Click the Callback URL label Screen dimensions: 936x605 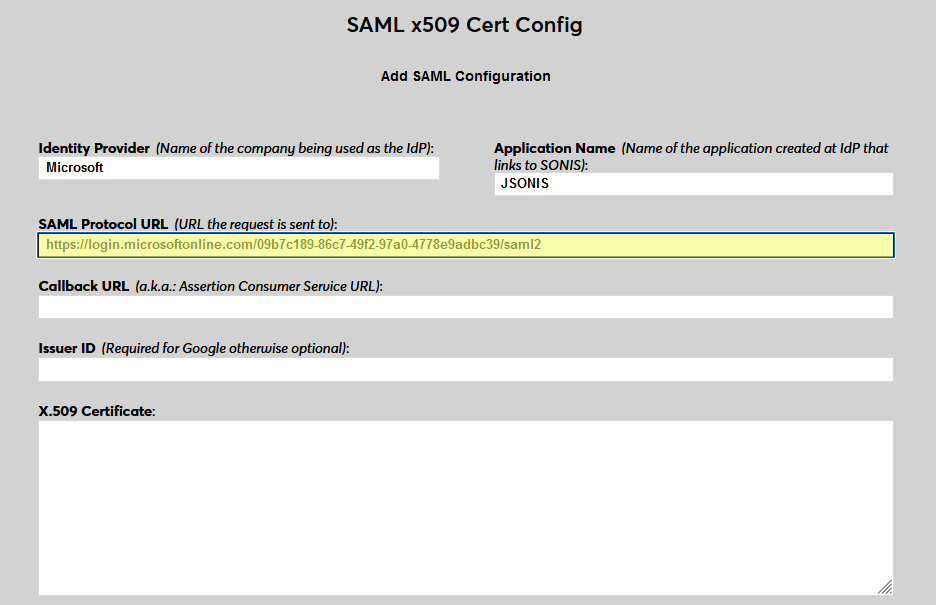[x=82, y=286]
